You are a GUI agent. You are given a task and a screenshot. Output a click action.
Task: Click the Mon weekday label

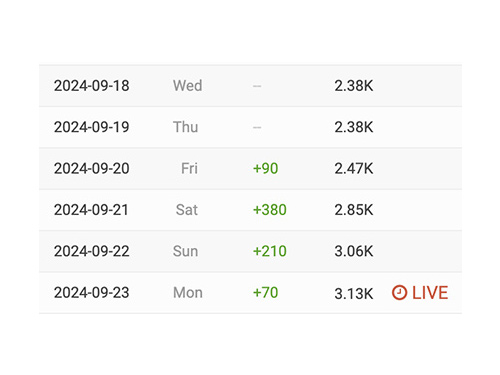point(188,293)
